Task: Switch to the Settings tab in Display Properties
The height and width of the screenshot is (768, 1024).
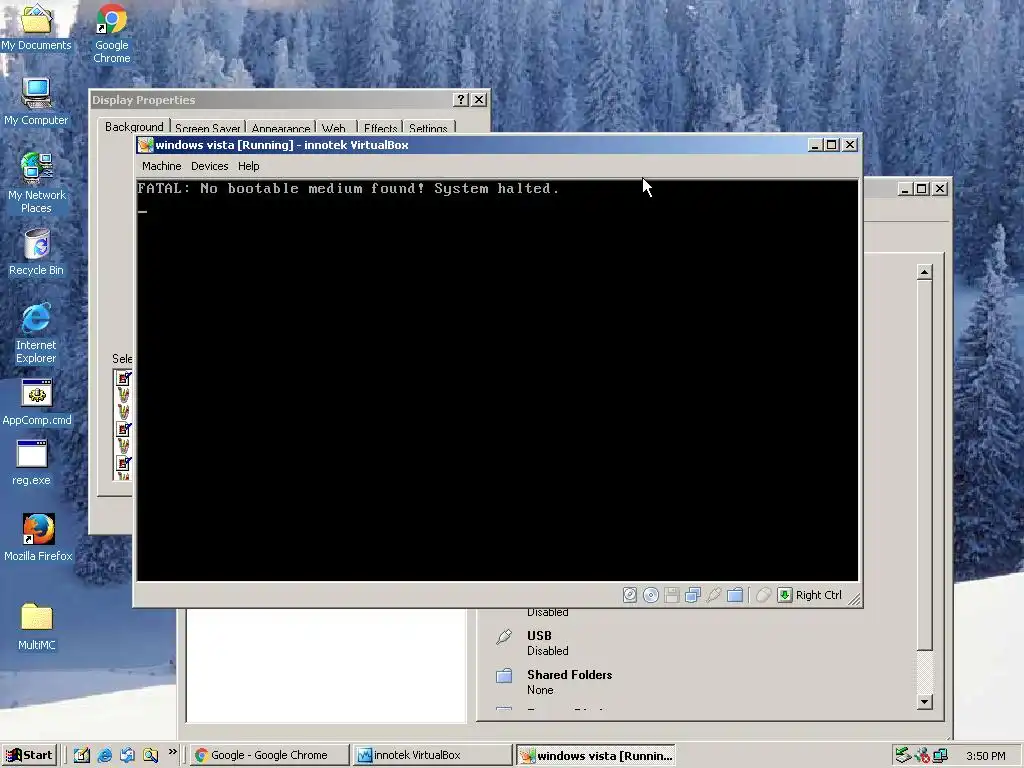Action: tap(428, 127)
